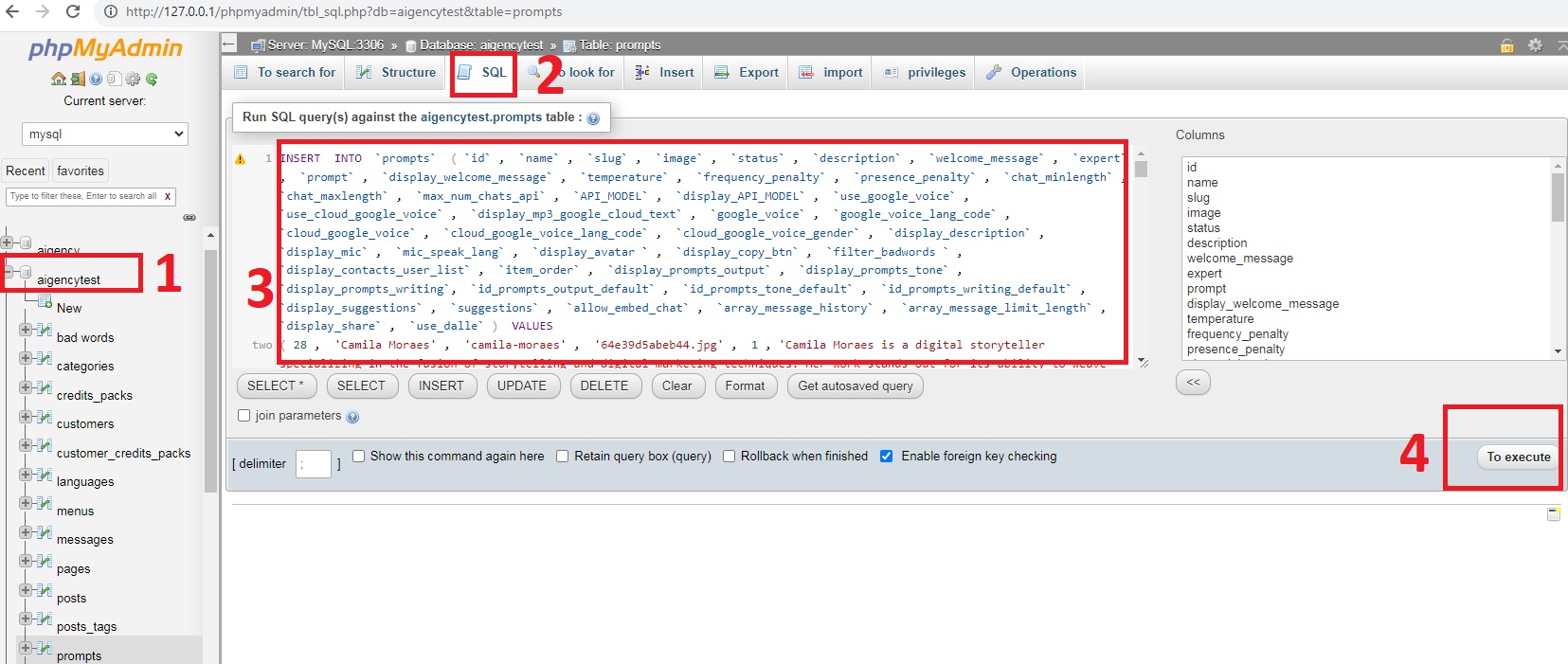
Task: Click the log out door icon
Action: (x=78, y=79)
